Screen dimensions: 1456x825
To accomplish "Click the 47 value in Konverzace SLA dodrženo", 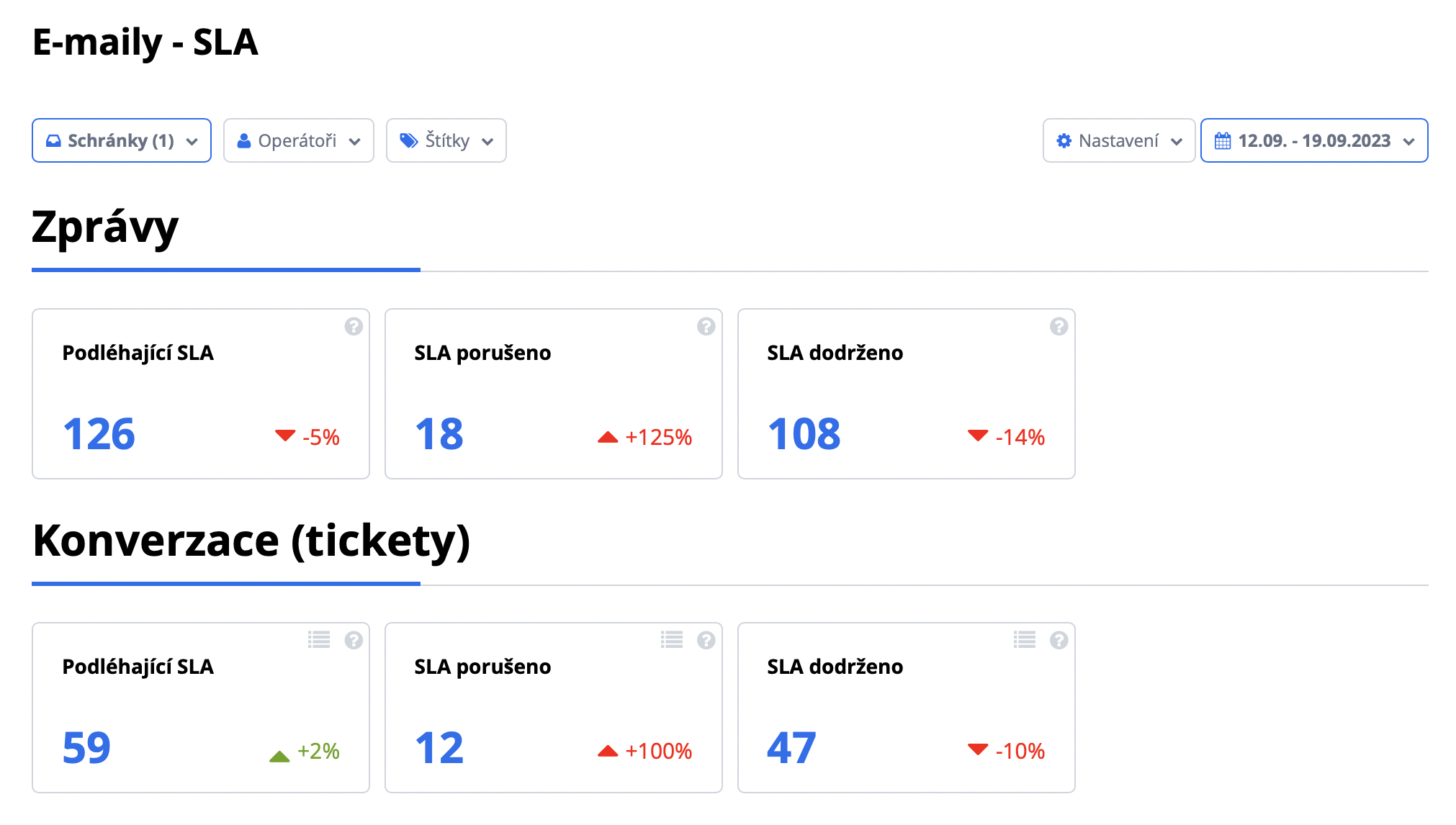I will tap(791, 749).
